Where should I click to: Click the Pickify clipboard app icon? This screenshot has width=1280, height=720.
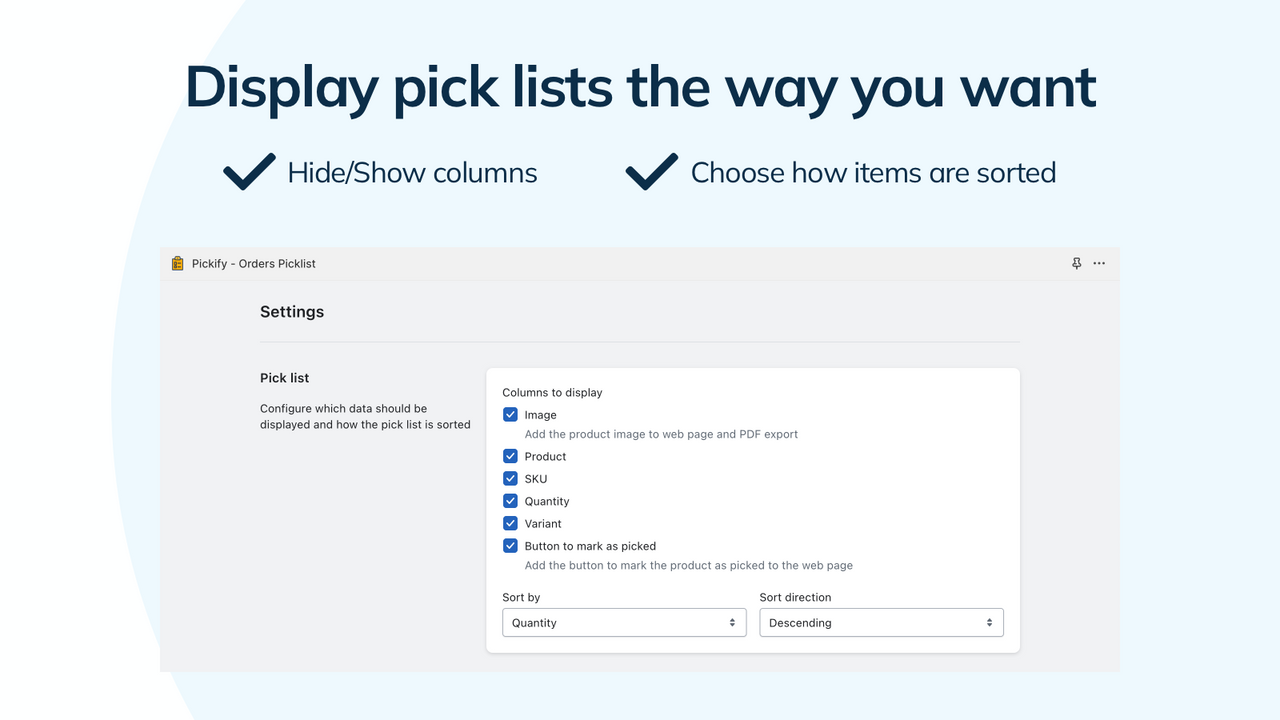pyautogui.click(x=176, y=263)
